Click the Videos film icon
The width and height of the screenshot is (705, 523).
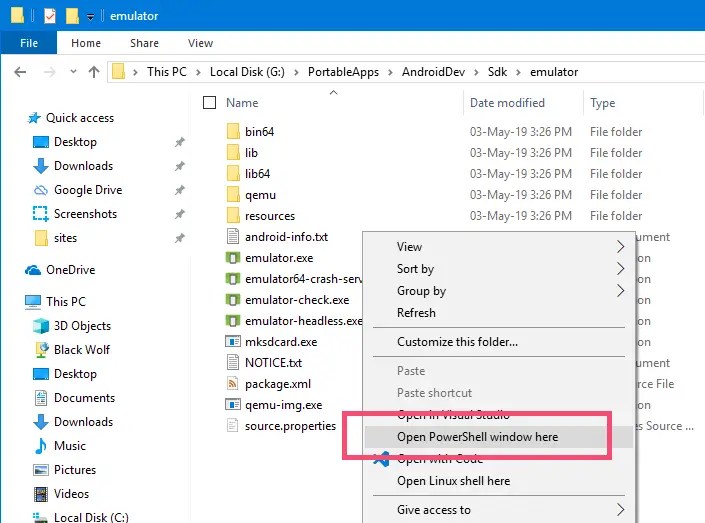(x=41, y=494)
